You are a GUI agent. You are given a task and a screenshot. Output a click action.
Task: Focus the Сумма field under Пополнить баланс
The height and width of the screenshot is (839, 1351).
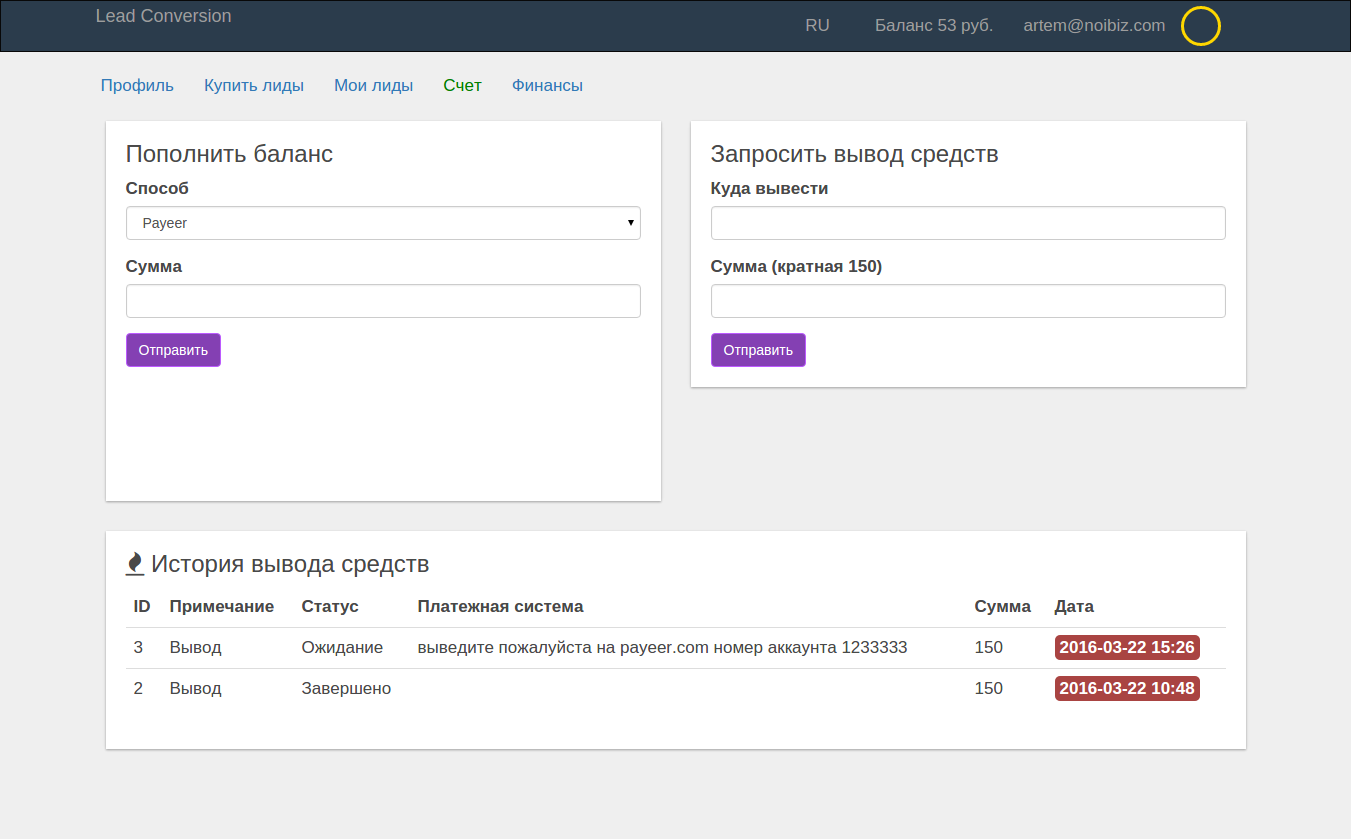[383, 301]
